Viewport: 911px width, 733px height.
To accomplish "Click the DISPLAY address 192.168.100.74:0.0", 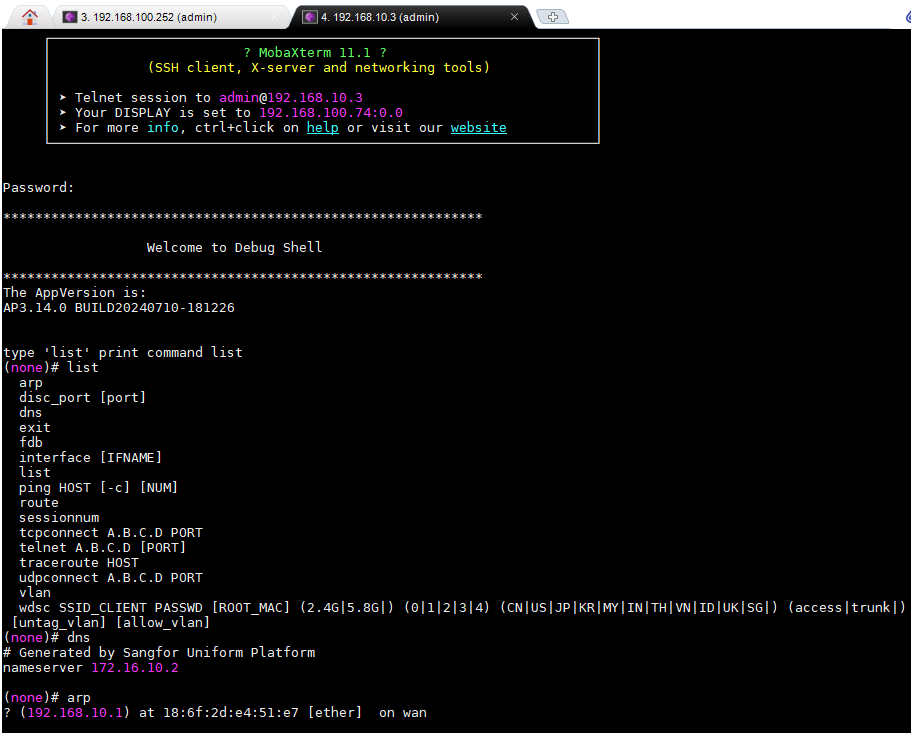I will point(330,113).
